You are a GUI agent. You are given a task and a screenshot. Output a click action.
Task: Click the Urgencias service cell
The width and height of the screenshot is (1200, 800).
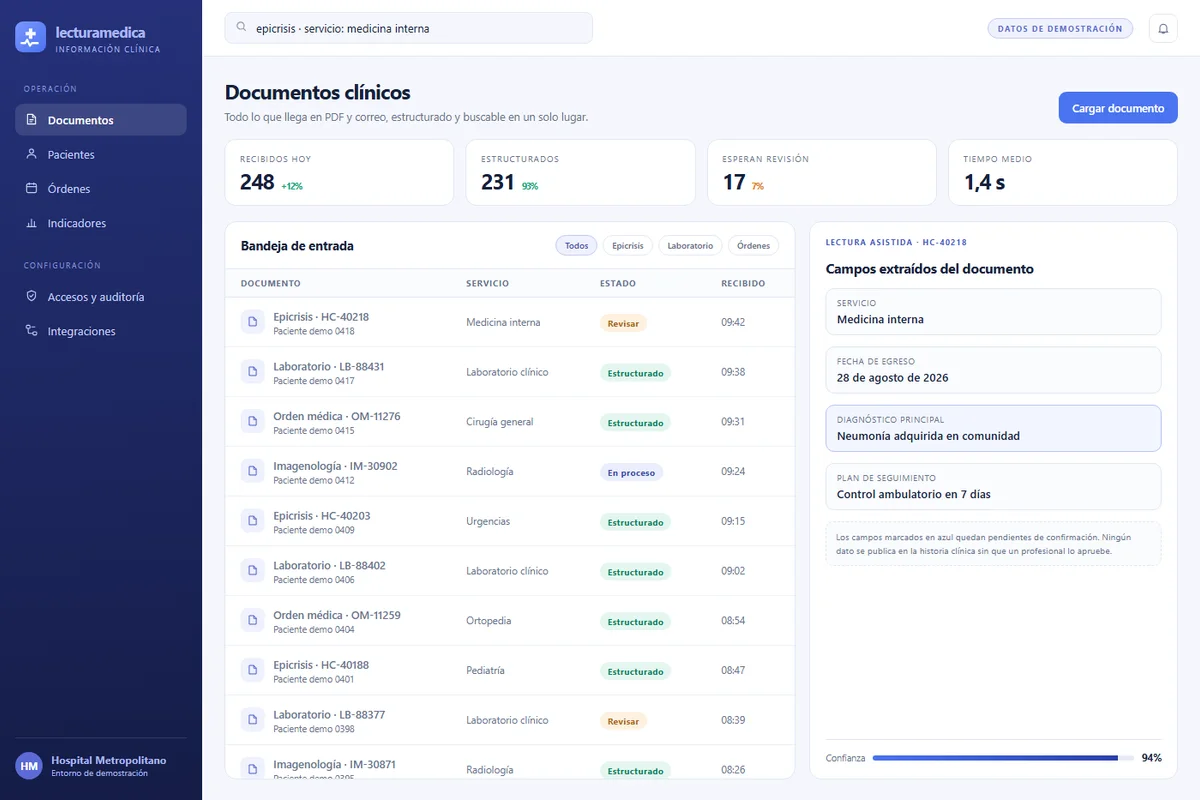488,521
